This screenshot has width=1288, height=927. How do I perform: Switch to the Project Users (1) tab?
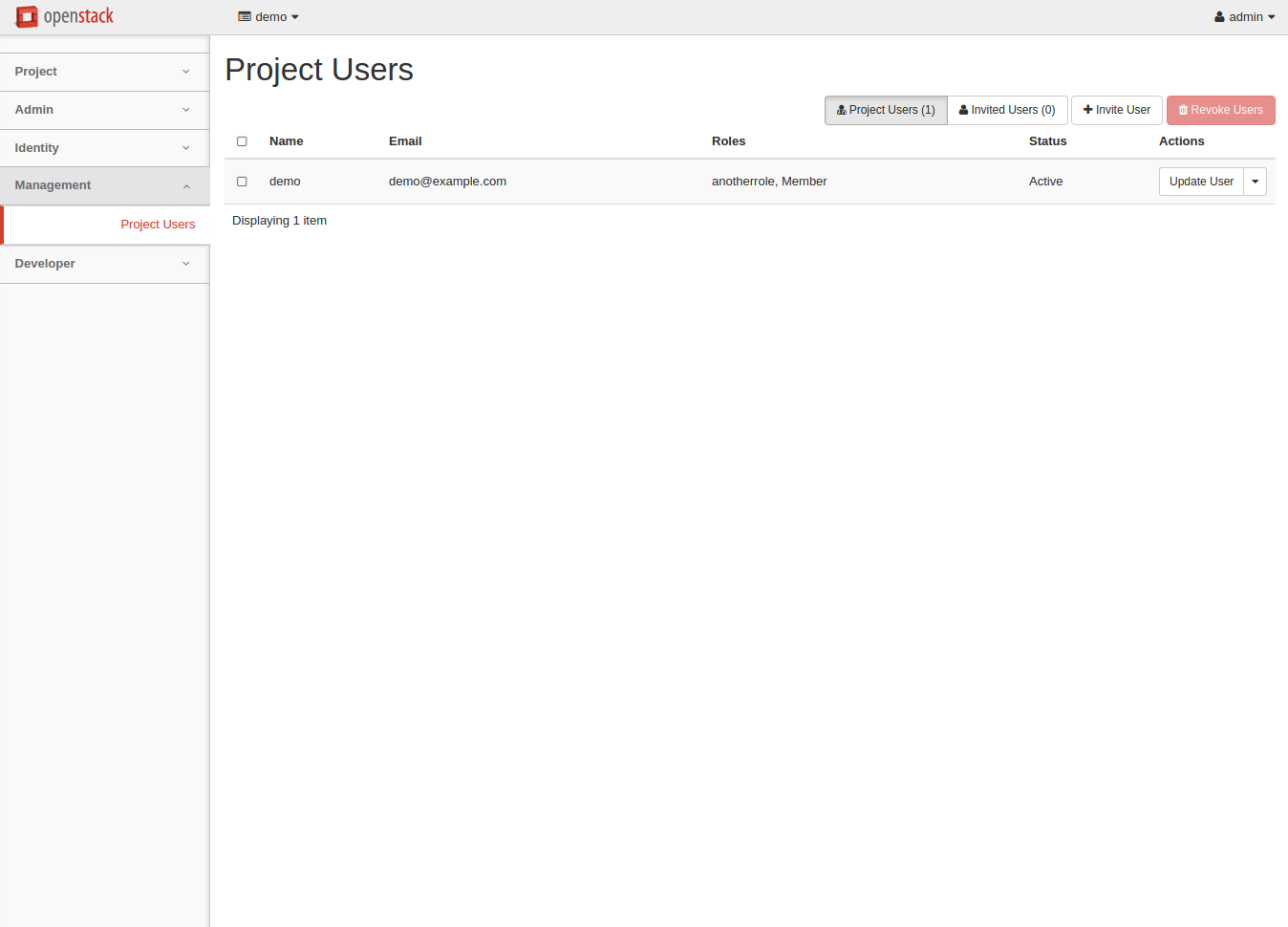886,110
